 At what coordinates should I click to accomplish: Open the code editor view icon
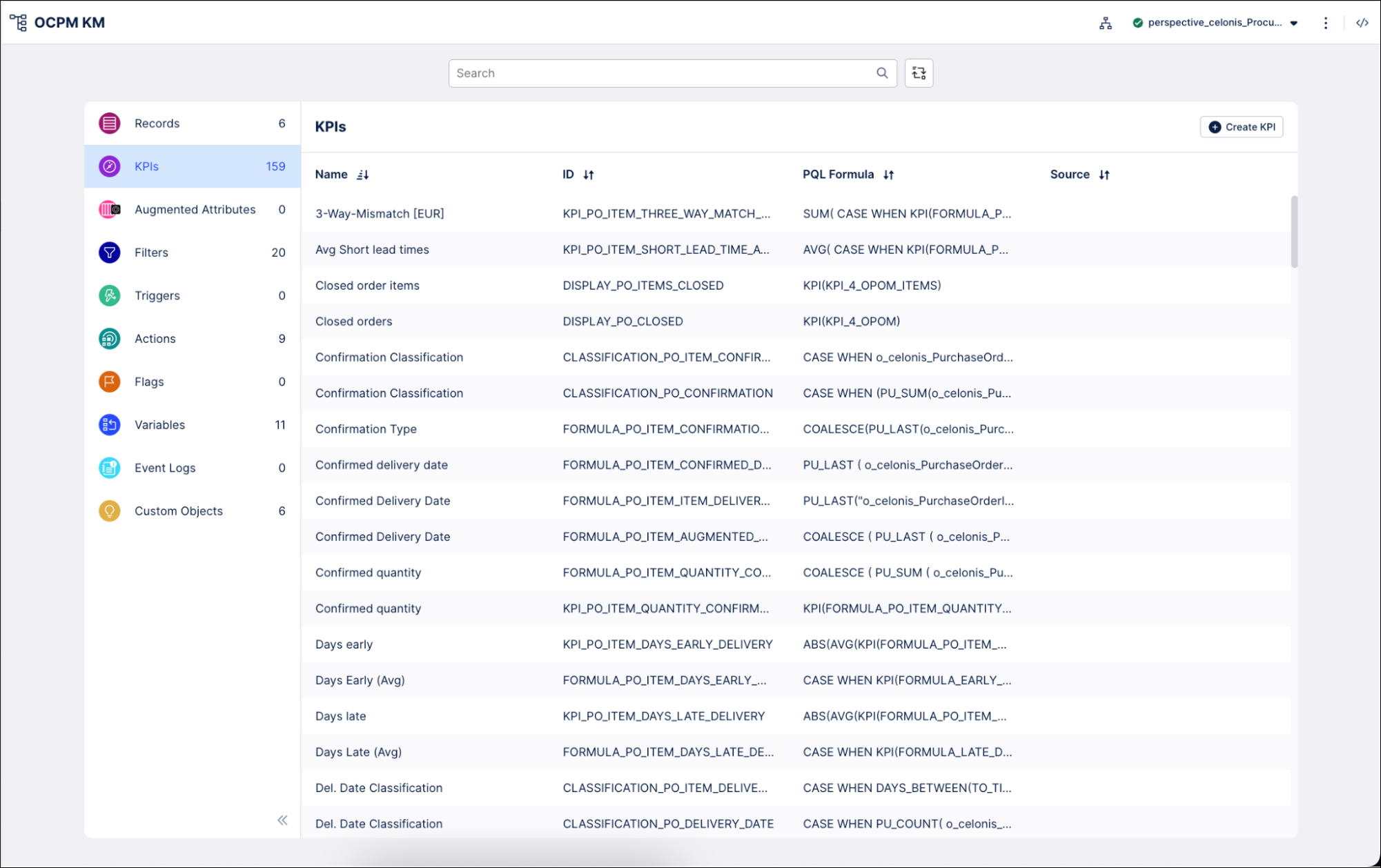(x=1362, y=23)
